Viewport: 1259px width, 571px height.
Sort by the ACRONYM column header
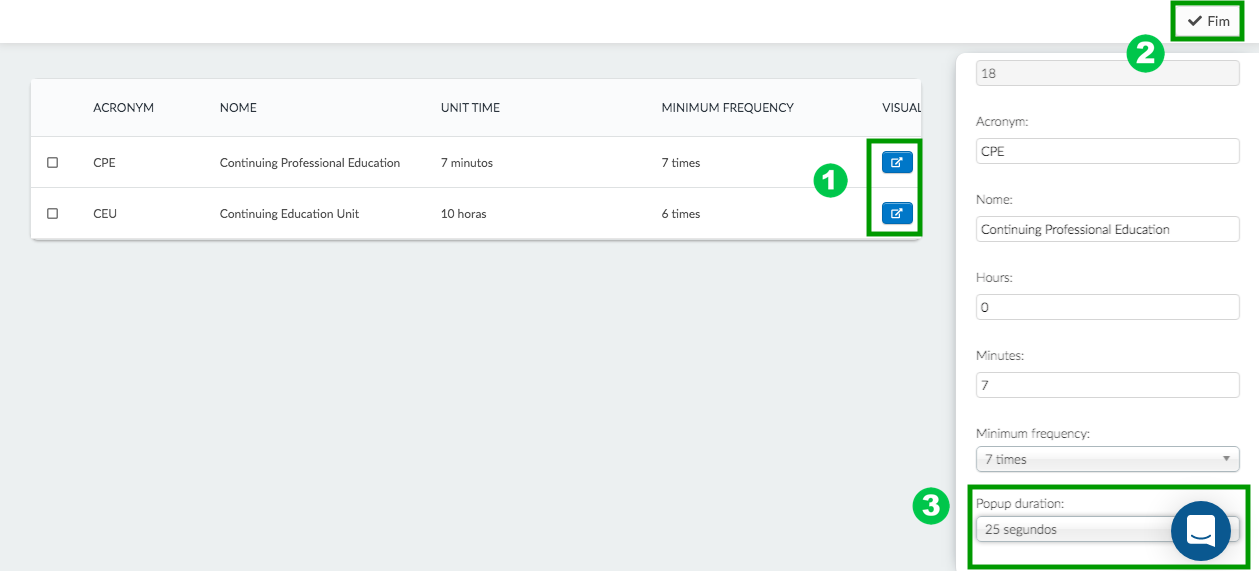point(123,108)
